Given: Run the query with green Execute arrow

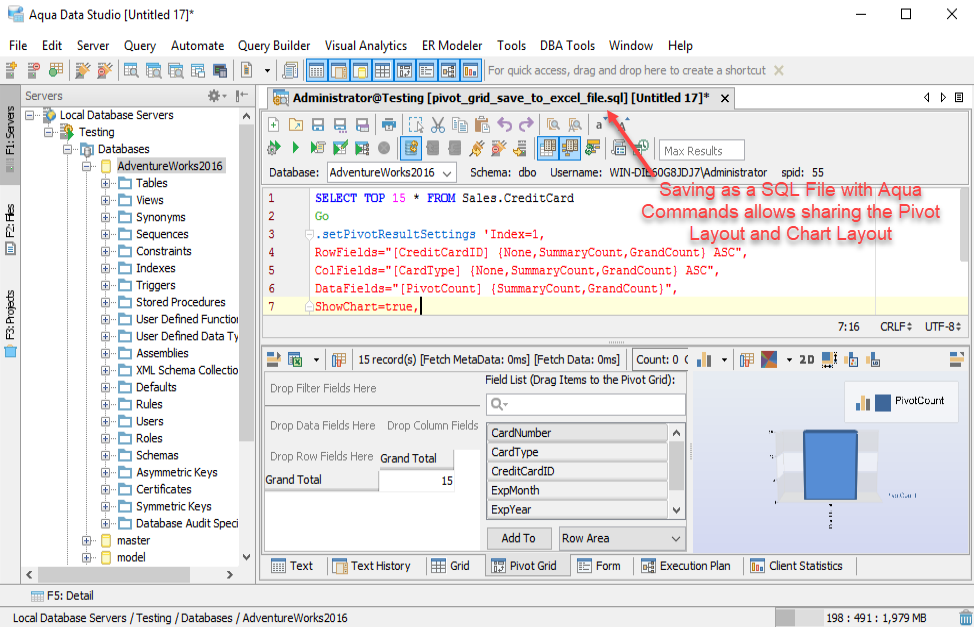Looking at the screenshot, I should [296, 148].
